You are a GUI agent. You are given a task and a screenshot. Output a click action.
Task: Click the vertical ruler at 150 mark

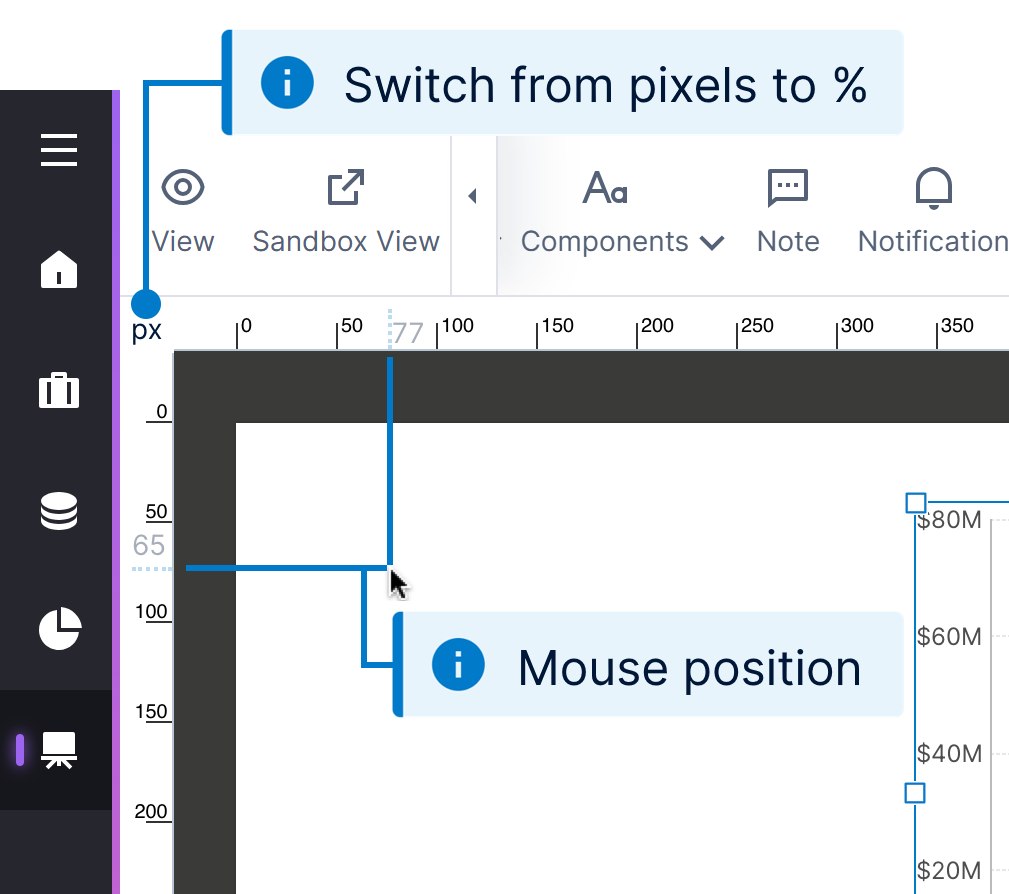coord(157,713)
